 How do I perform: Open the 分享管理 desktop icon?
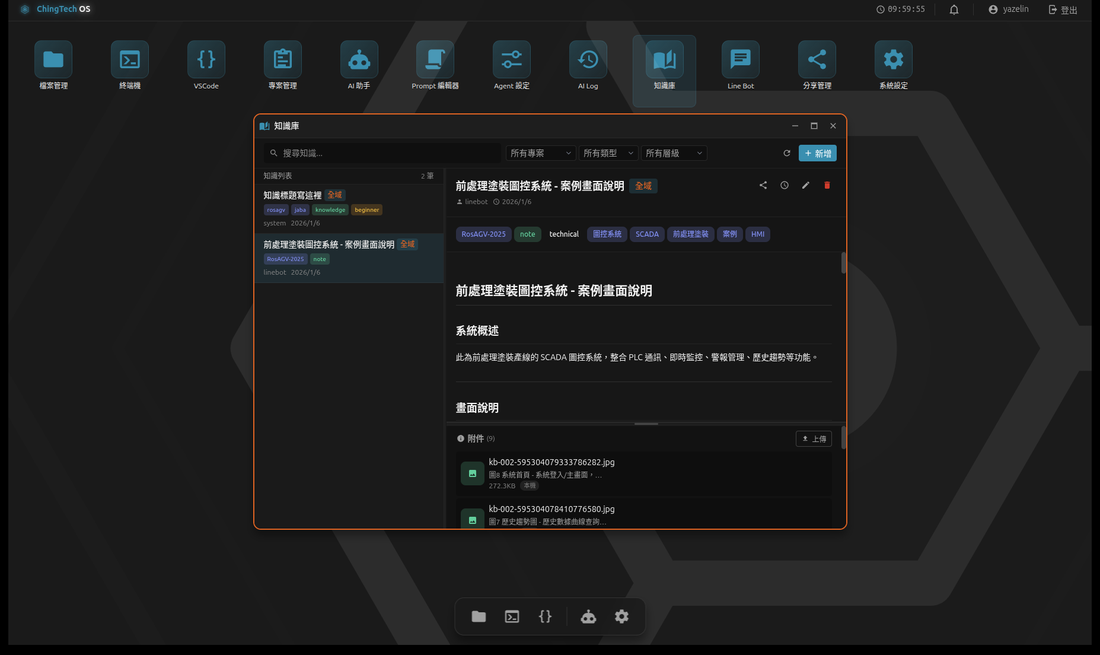click(817, 65)
